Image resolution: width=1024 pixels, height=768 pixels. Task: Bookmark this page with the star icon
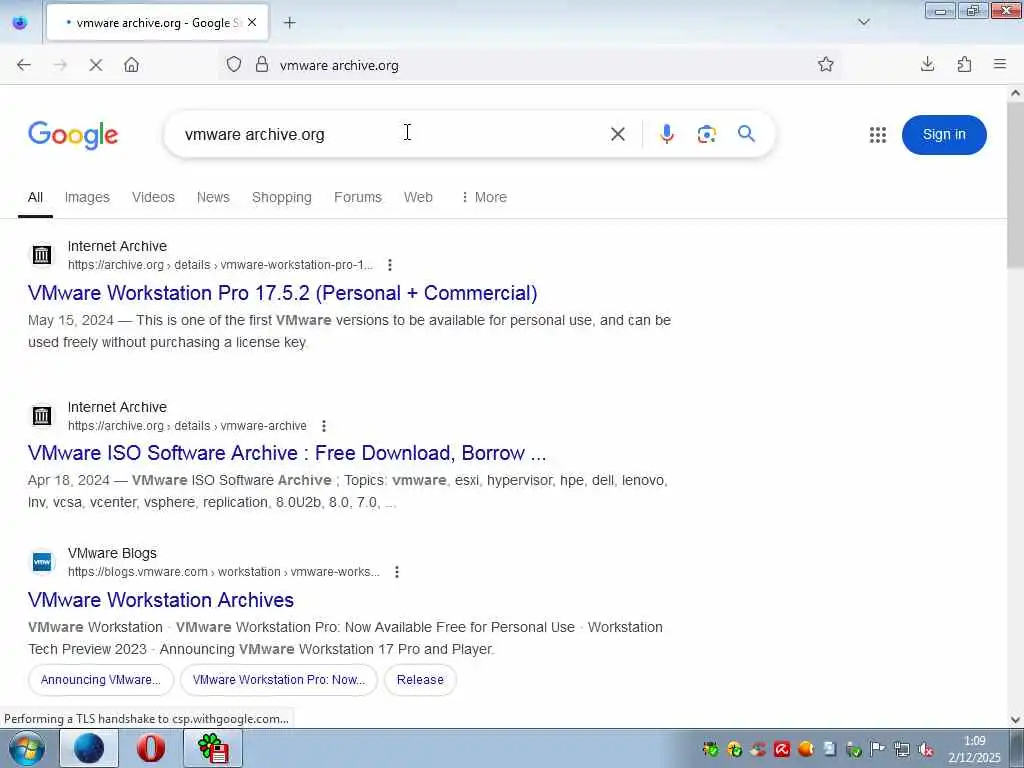click(825, 64)
